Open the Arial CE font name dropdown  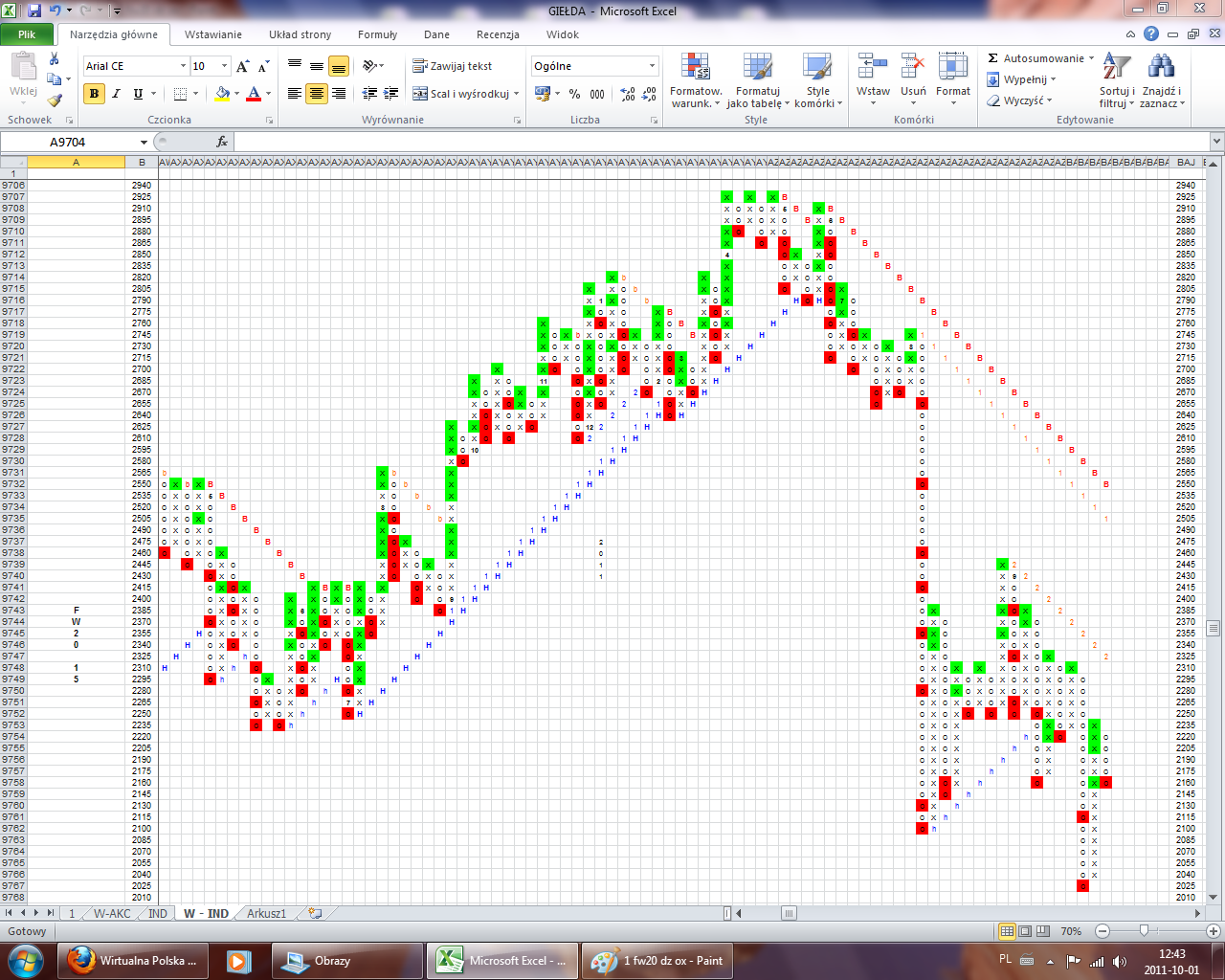tap(183, 66)
